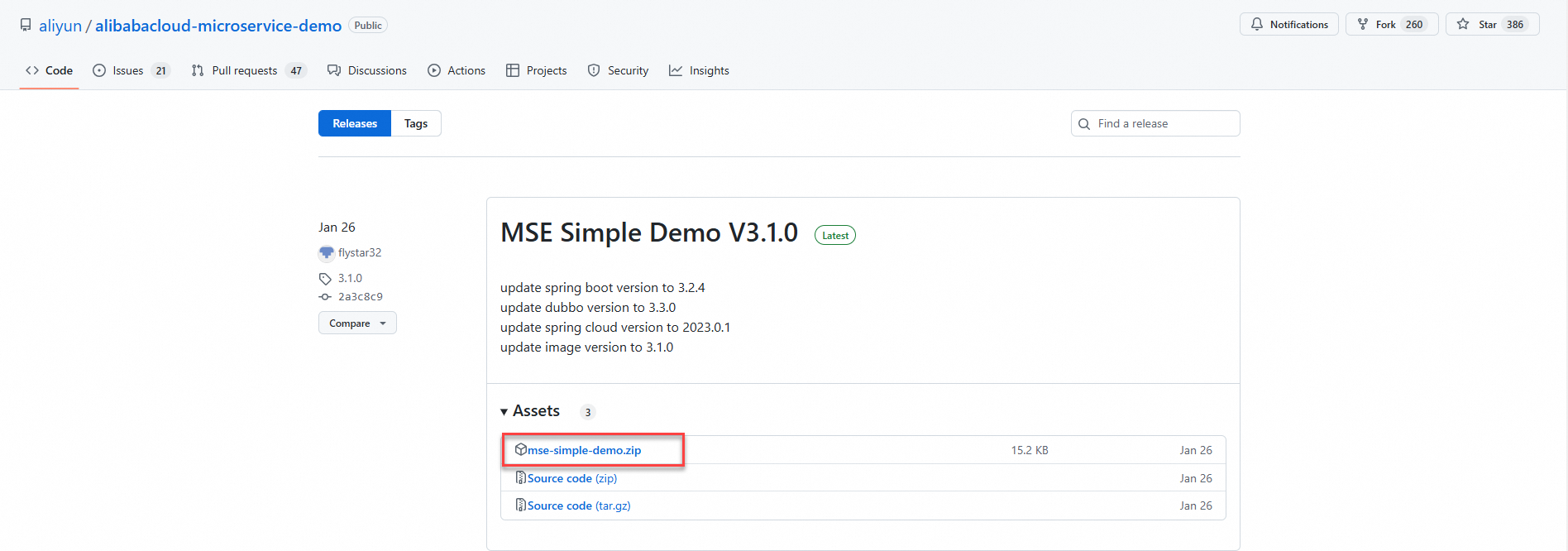Collapse the Assets section
1568x551 pixels.
click(530, 411)
